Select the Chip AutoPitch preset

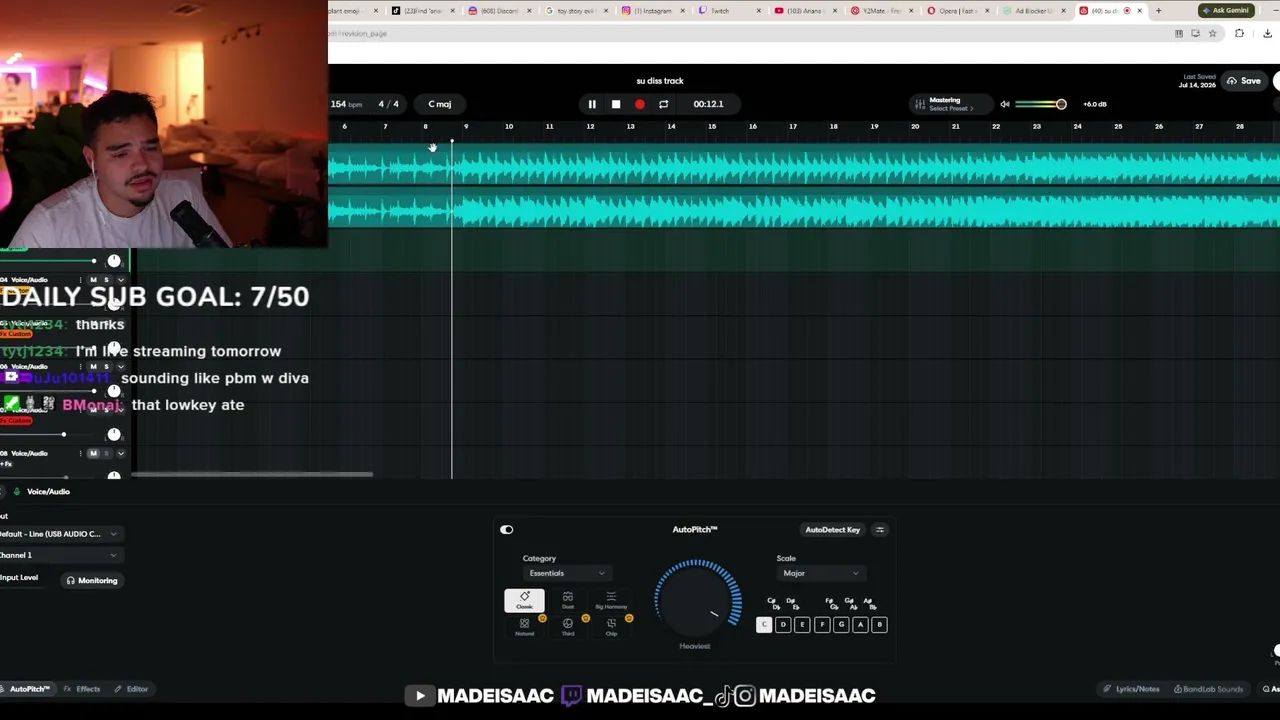pos(611,626)
